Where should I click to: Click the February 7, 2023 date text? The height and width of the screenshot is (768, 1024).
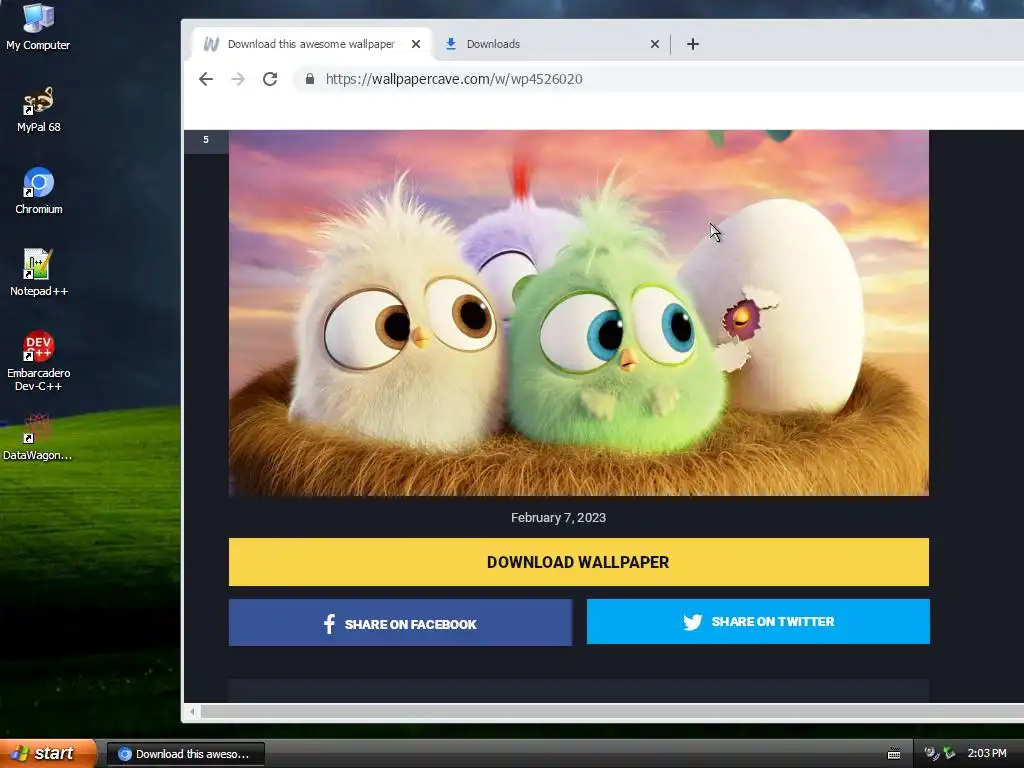click(x=558, y=517)
